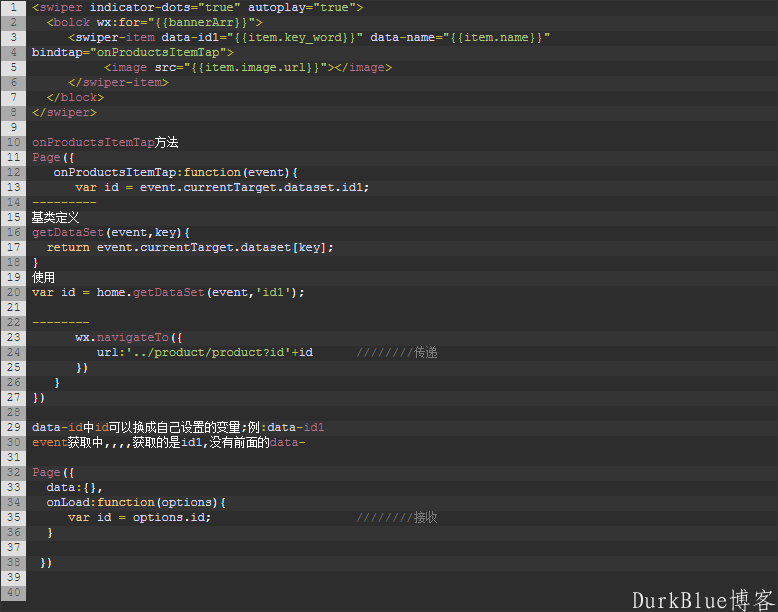This screenshot has width=778, height=612.
Task: Click the data-id explanation text on line 29
Action: (x=178, y=427)
